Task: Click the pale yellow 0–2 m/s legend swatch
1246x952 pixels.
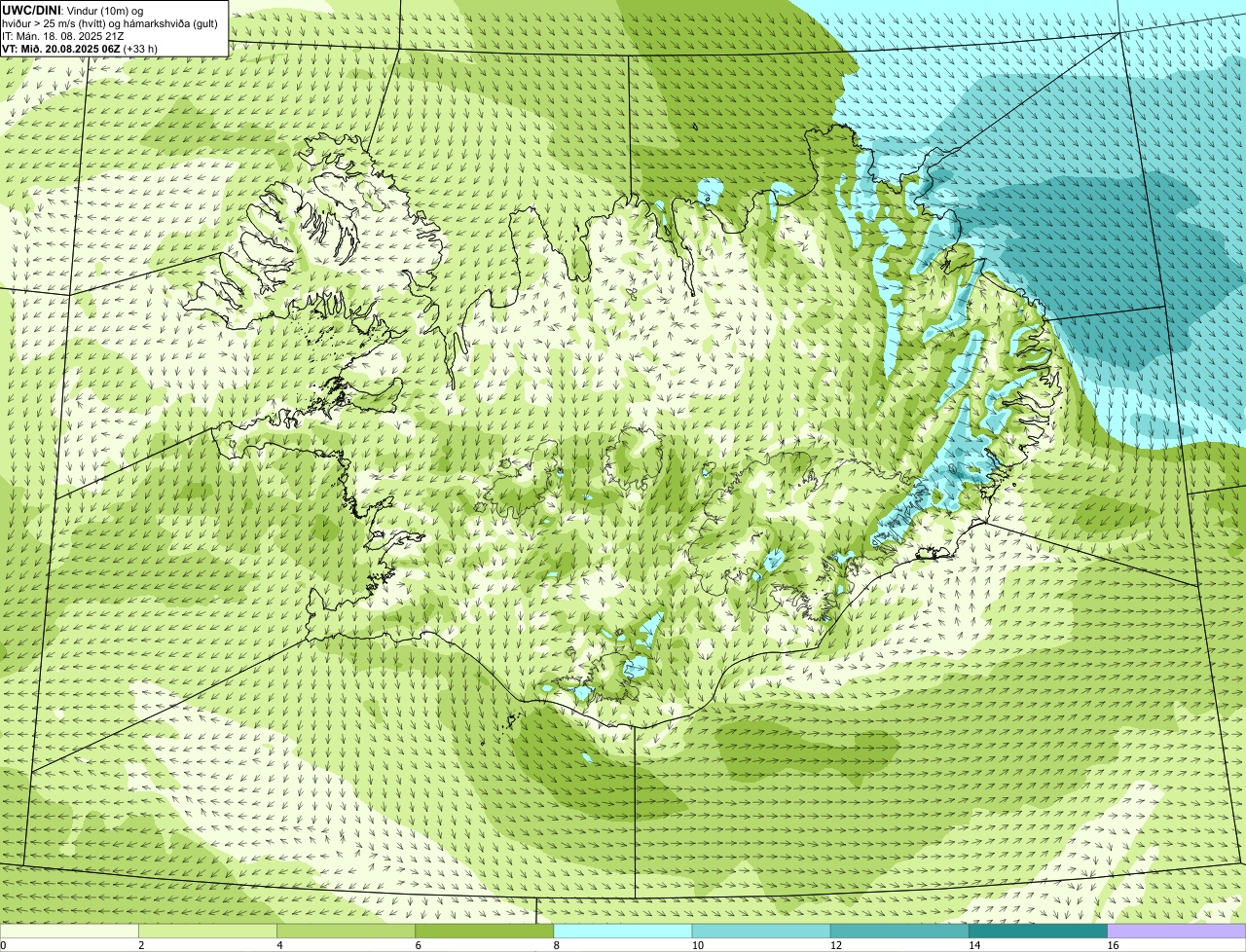Action: click(x=69, y=932)
